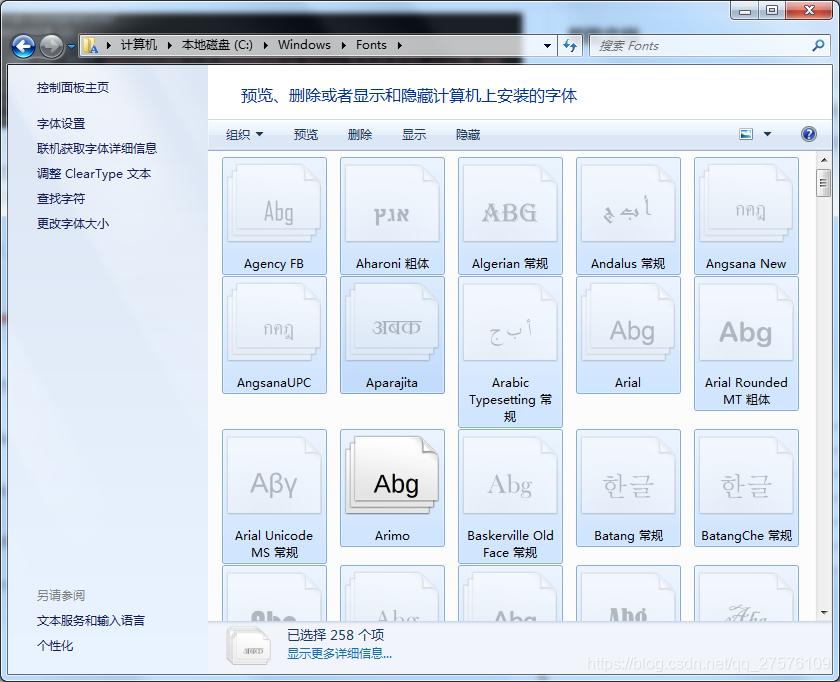Click the Windows breadcrumb segment
The image size is (840, 682).
click(304, 45)
